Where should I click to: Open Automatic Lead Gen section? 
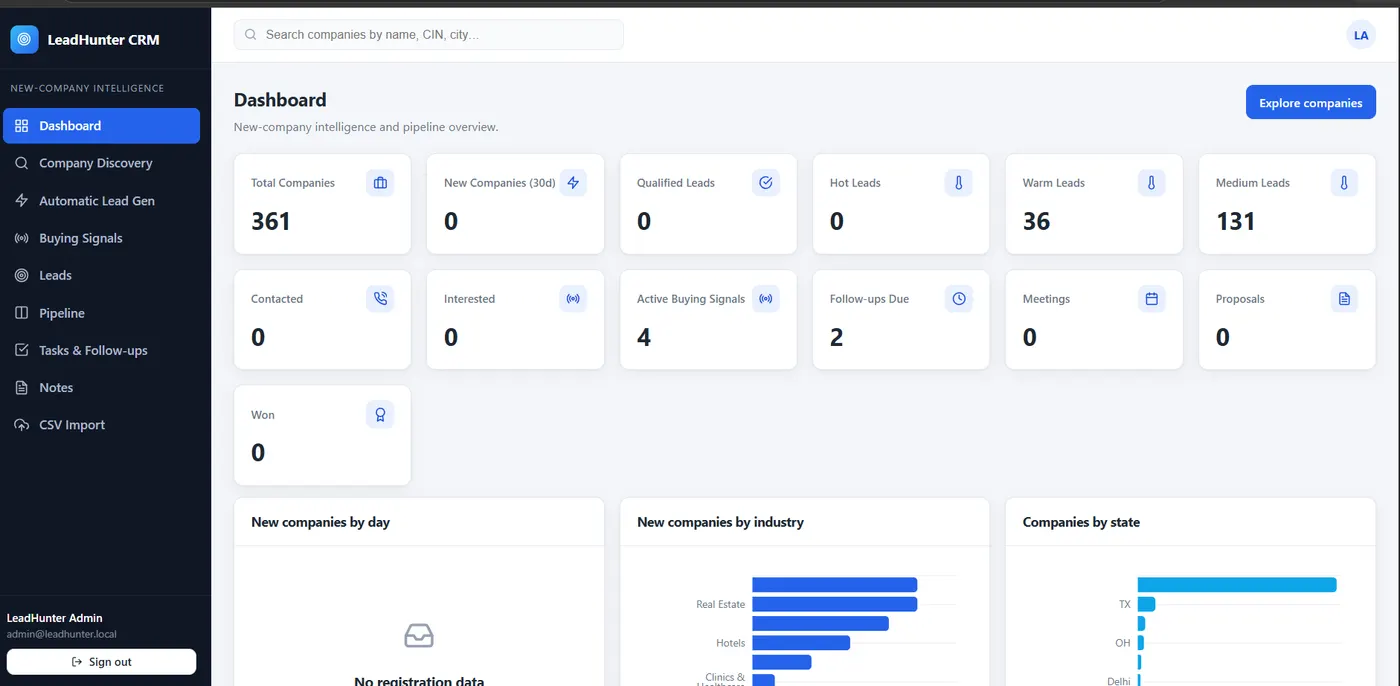pos(101,201)
